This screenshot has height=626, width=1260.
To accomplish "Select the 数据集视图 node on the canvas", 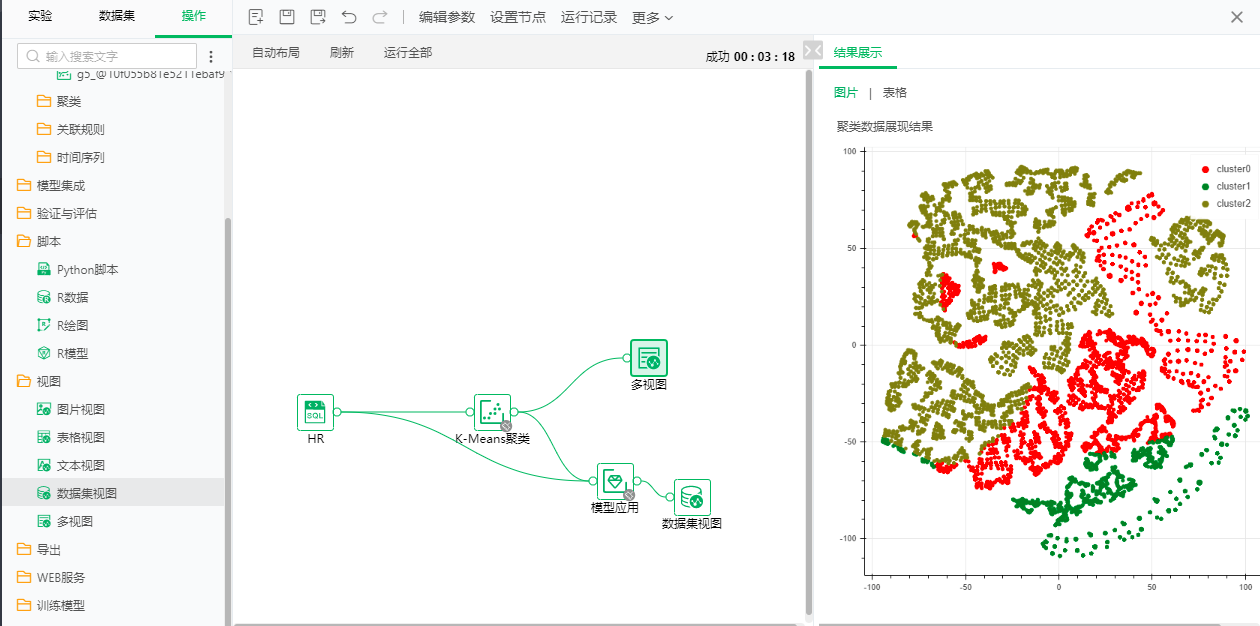I will 692,497.
